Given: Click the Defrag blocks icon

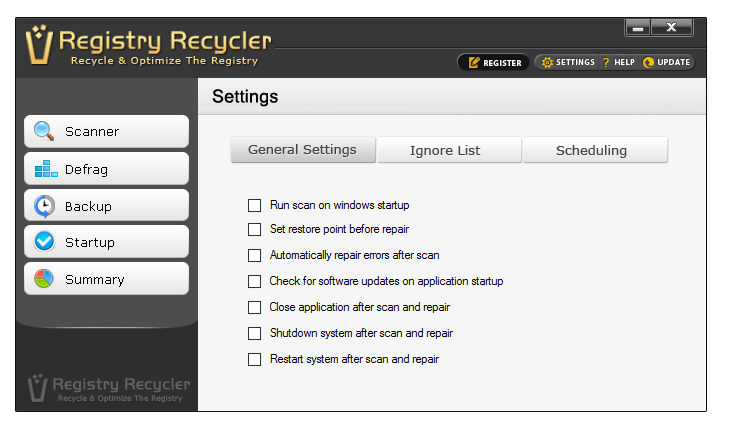Looking at the screenshot, I should tap(46, 169).
